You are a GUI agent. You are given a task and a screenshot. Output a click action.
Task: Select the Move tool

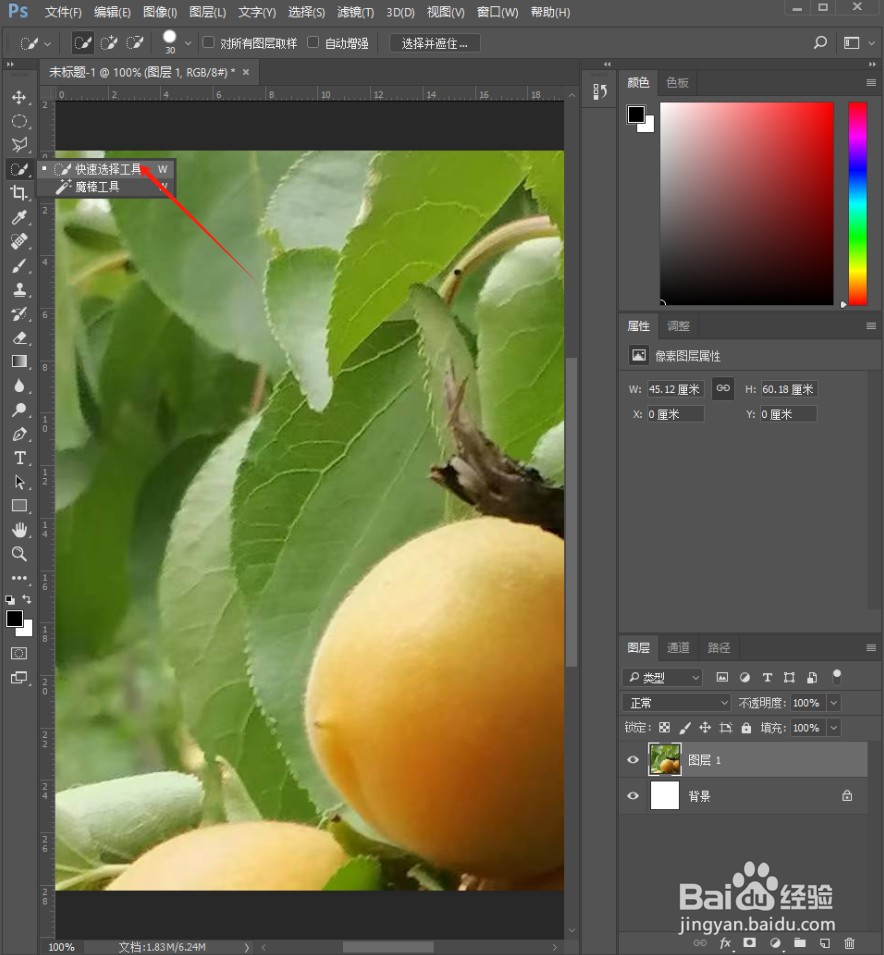(x=20, y=98)
